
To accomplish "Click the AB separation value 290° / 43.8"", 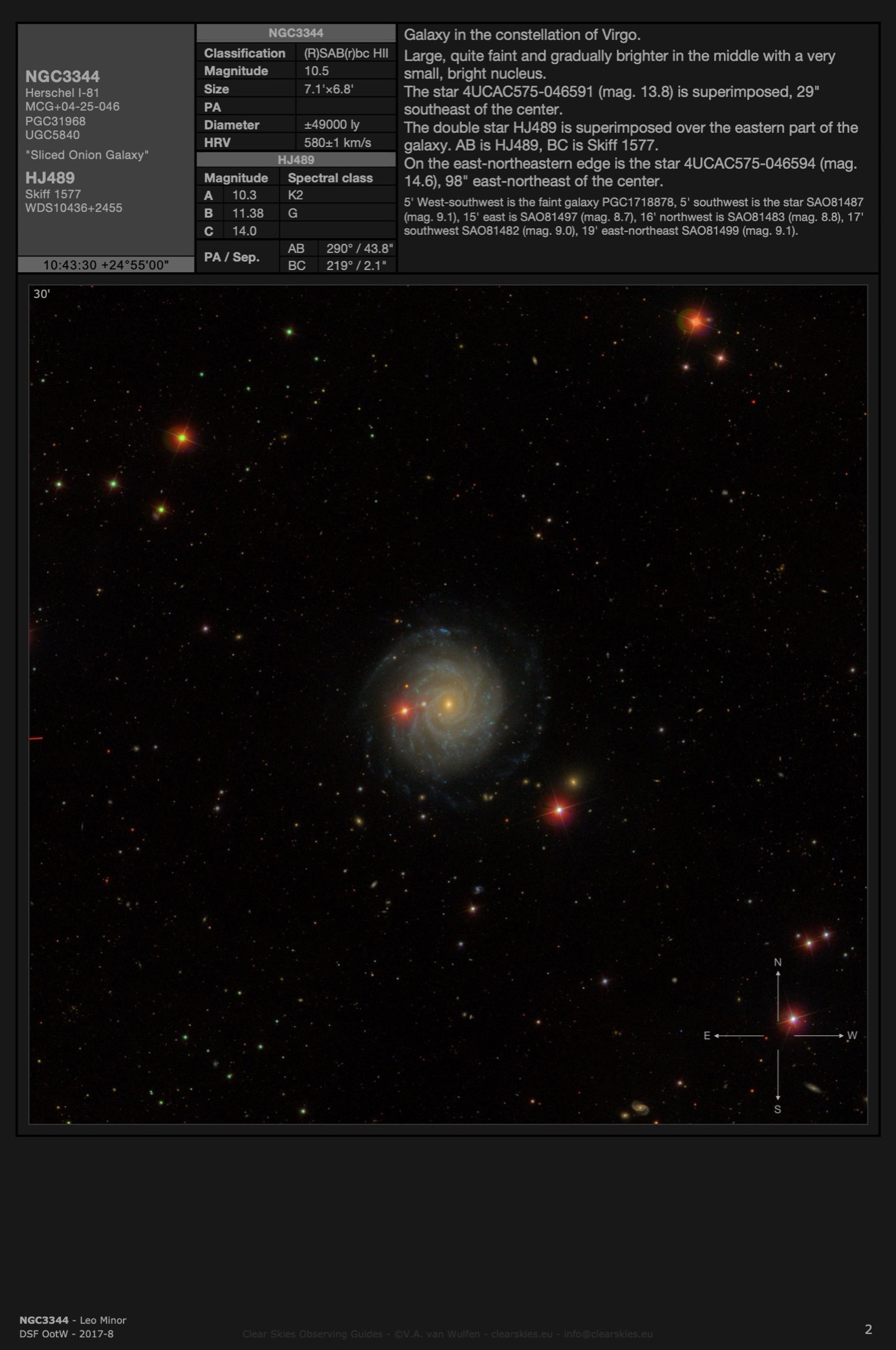I will click(x=359, y=248).
